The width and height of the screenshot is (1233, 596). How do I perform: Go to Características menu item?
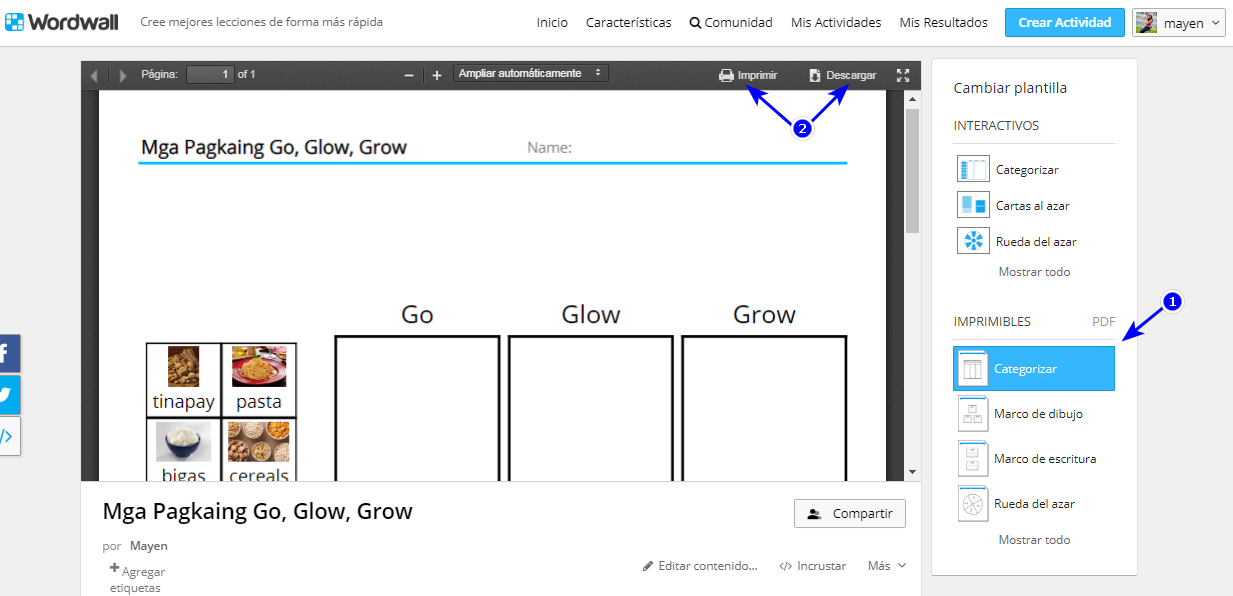[x=628, y=23]
